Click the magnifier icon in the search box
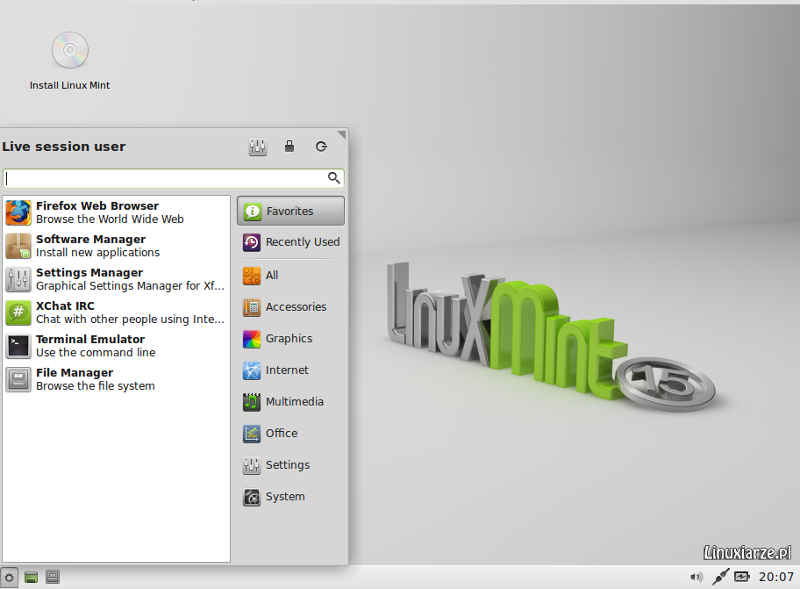 [334, 178]
